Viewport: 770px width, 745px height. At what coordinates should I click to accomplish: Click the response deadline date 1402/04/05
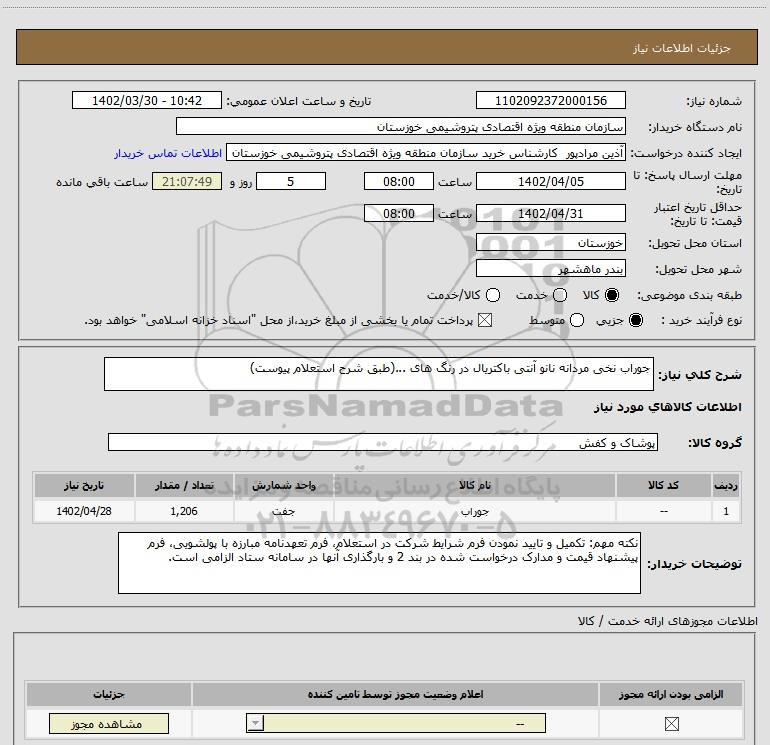click(x=550, y=182)
